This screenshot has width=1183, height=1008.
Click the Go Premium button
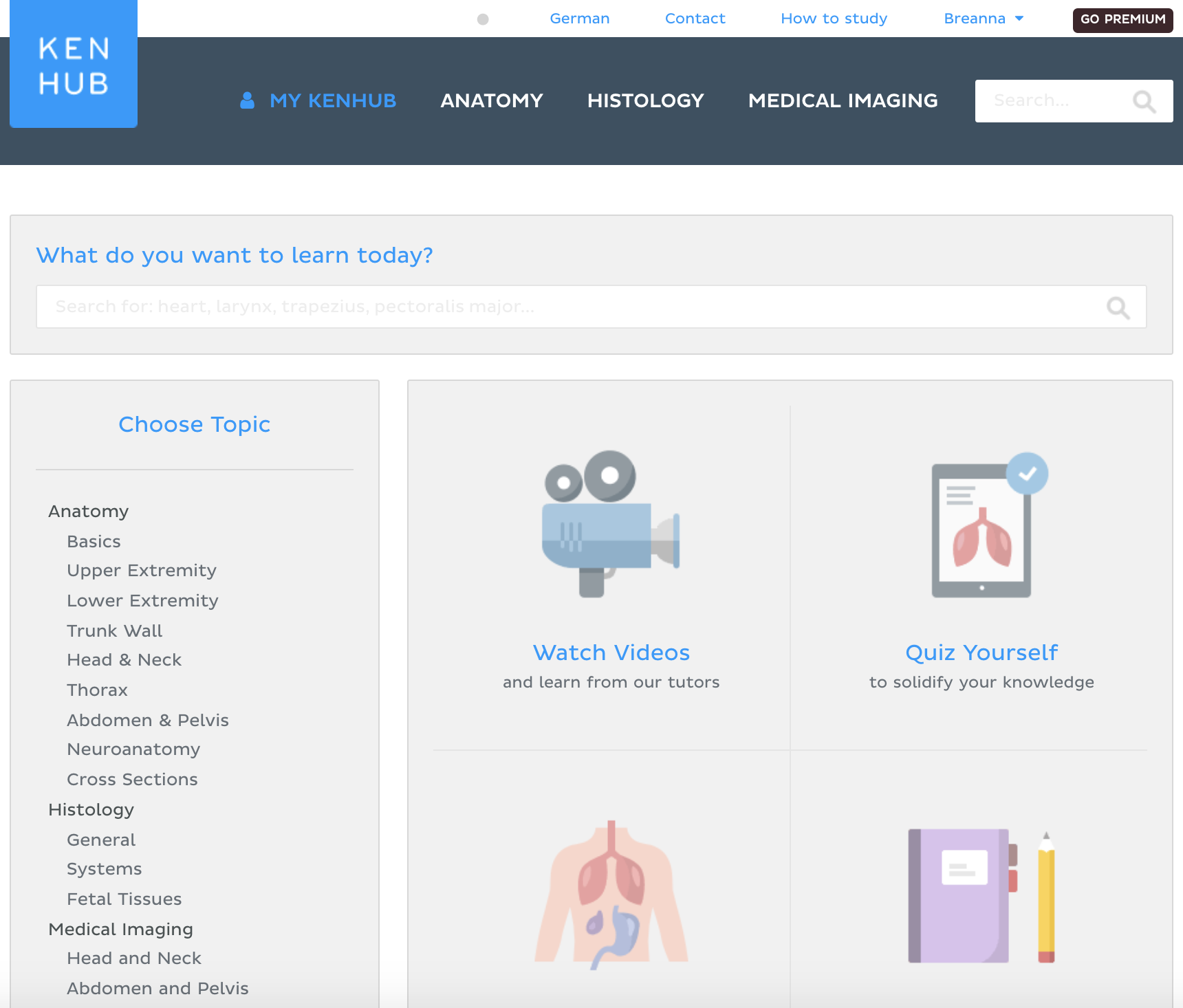[1123, 19]
